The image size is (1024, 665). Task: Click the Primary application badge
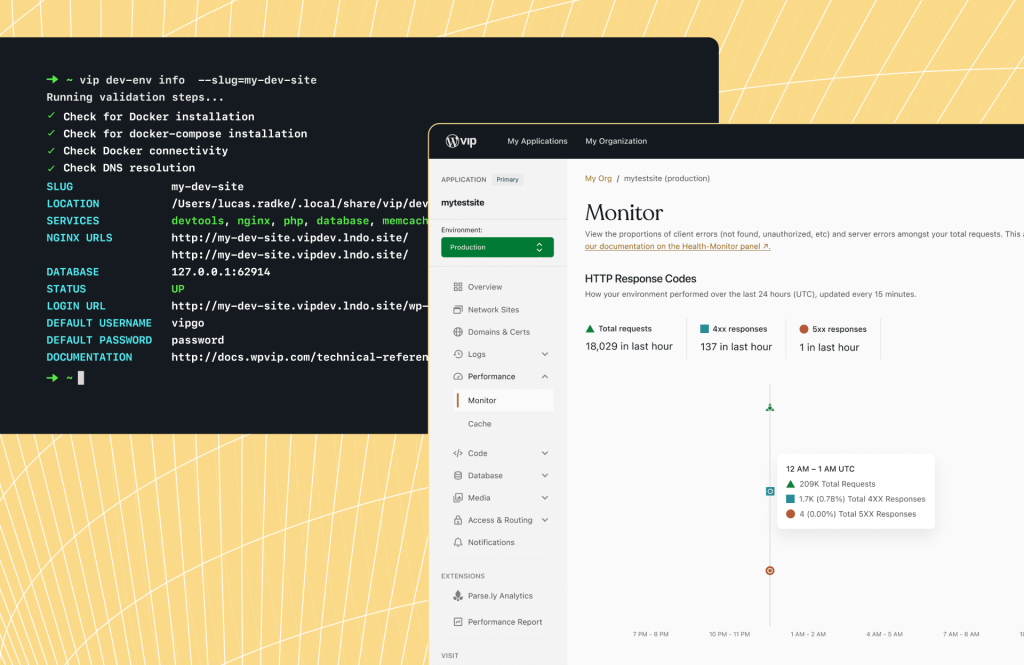[x=507, y=180]
